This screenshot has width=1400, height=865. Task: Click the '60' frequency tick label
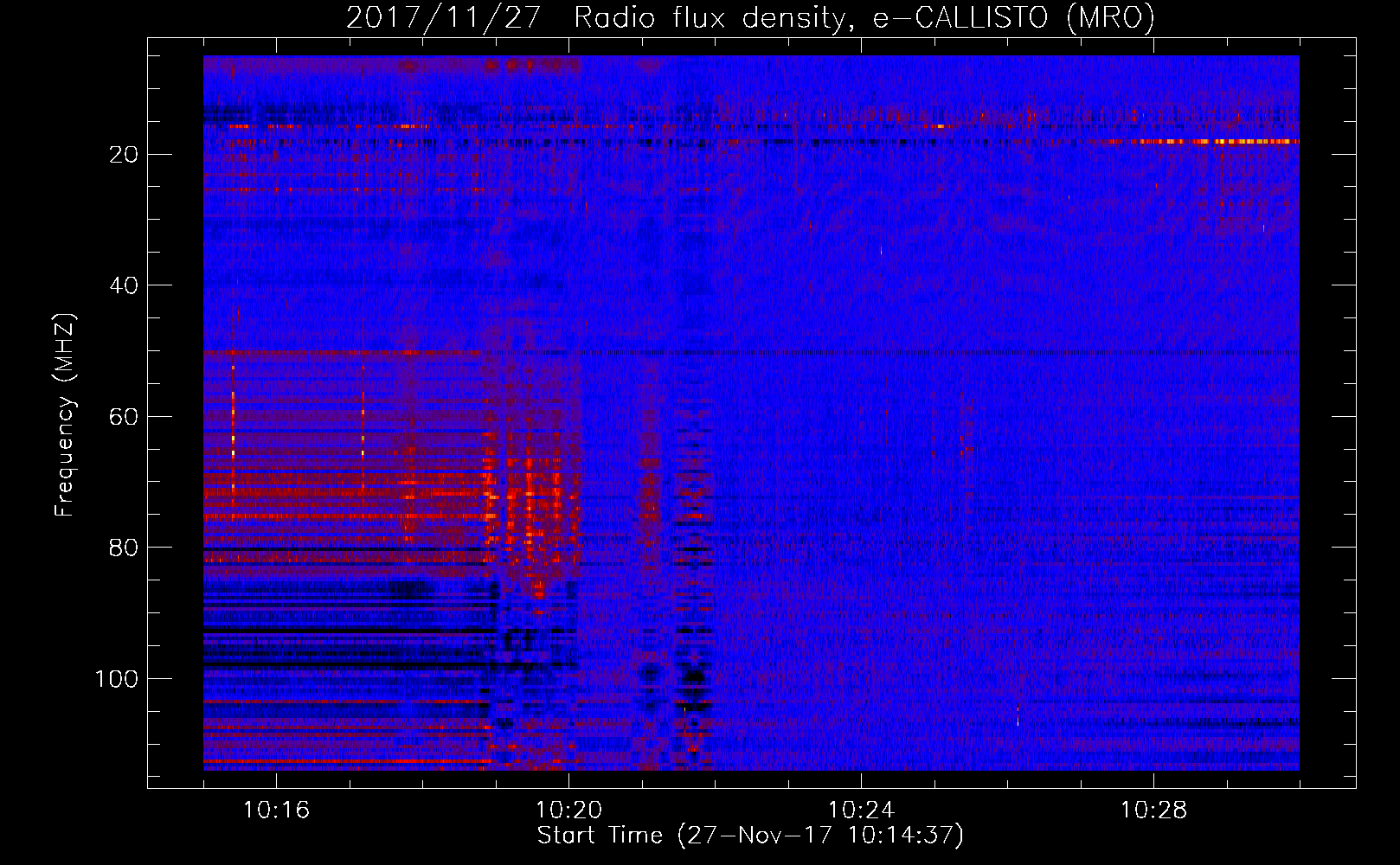point(125,417)
